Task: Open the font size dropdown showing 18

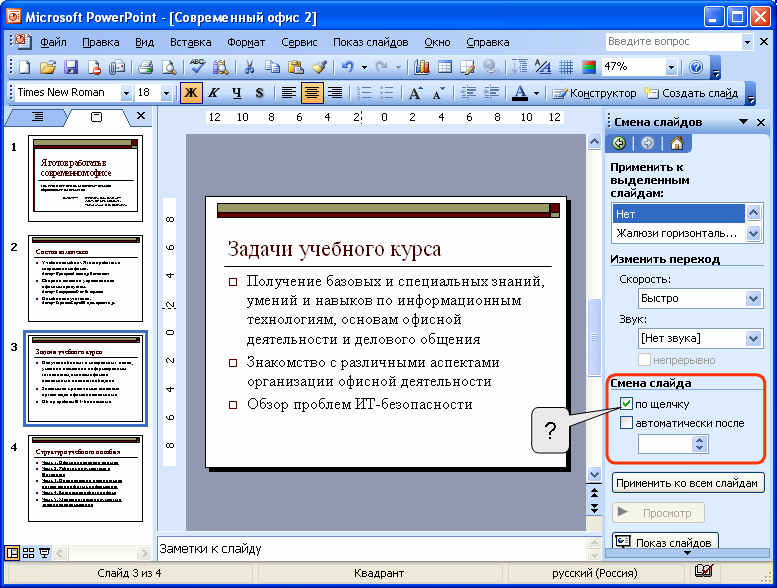Action: [x=166, y=93]
